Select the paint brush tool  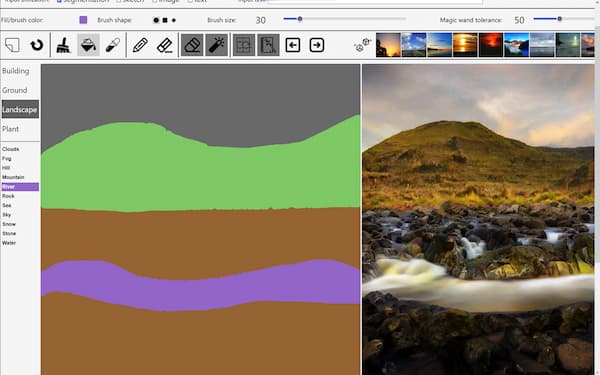(64, 45)
